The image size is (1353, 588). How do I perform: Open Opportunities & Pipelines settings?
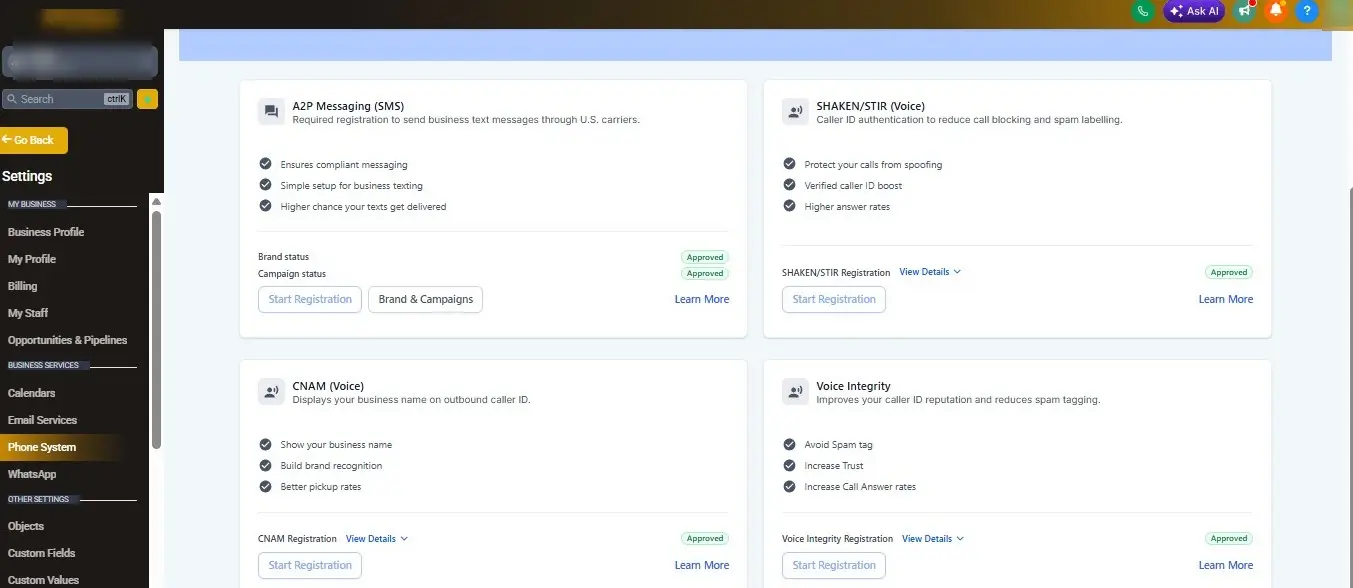click(68, 340)
